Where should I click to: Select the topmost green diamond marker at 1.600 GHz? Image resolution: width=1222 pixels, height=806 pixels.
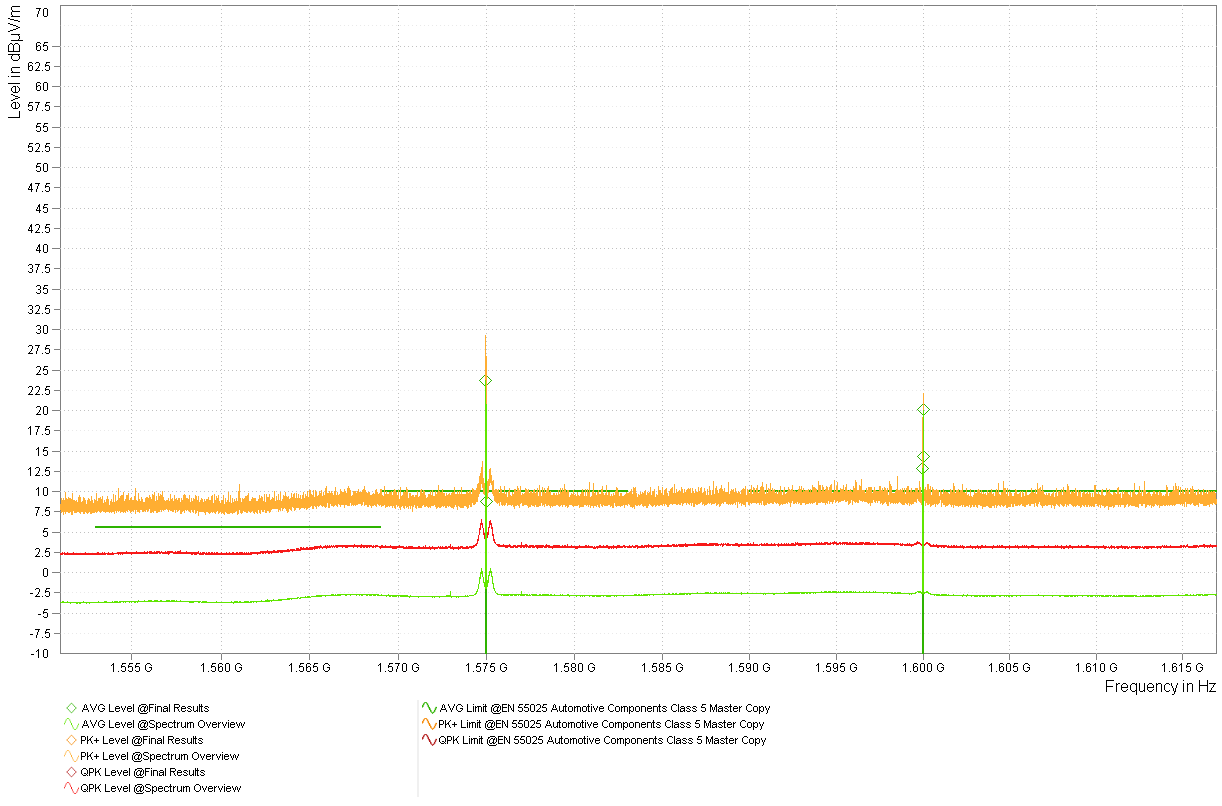coord(923,409)
